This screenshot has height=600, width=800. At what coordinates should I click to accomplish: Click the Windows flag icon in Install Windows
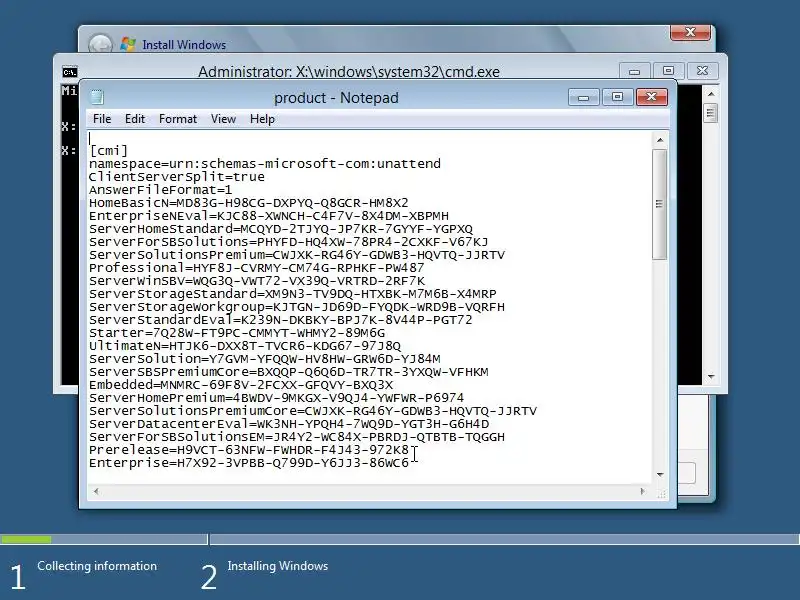point(128,44)
